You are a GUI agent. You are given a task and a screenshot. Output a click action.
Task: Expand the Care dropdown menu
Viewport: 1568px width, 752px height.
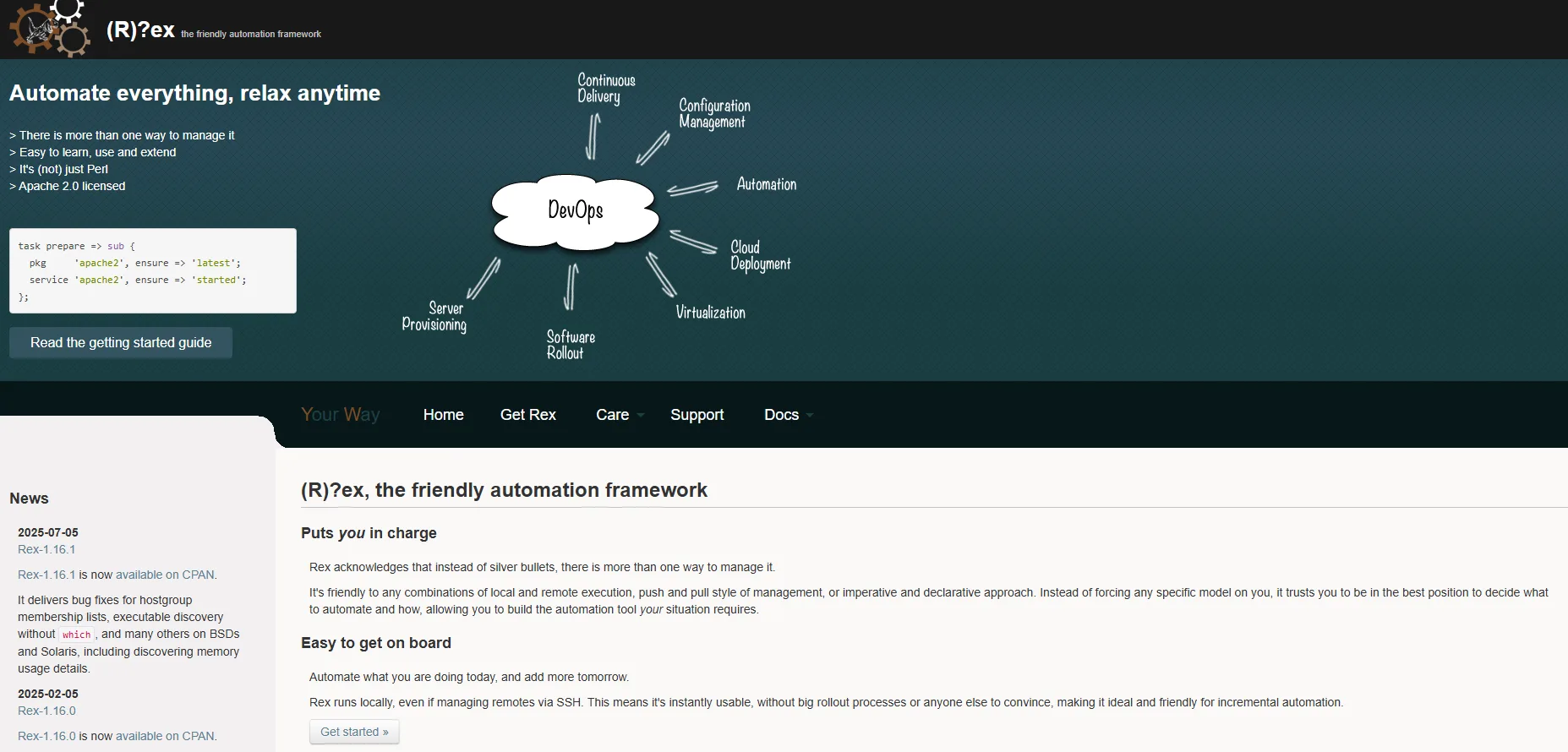(x=620, y=415)
